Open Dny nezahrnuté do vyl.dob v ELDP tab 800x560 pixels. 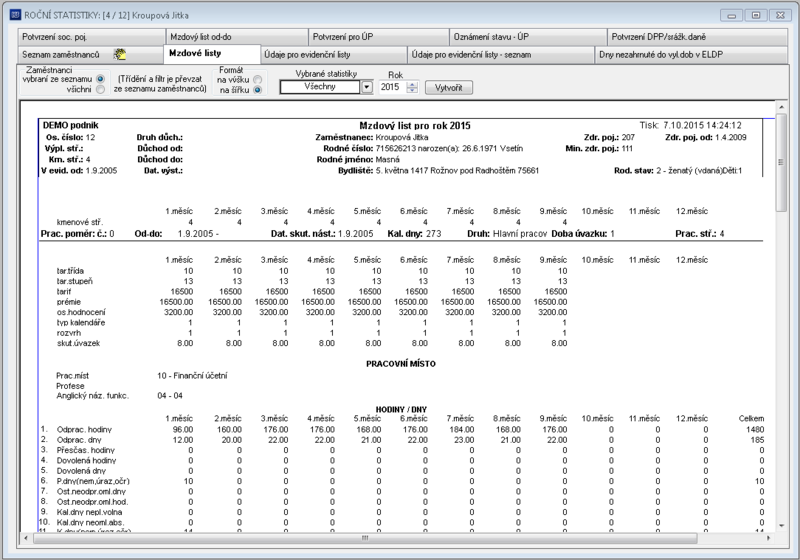(691, 55)
